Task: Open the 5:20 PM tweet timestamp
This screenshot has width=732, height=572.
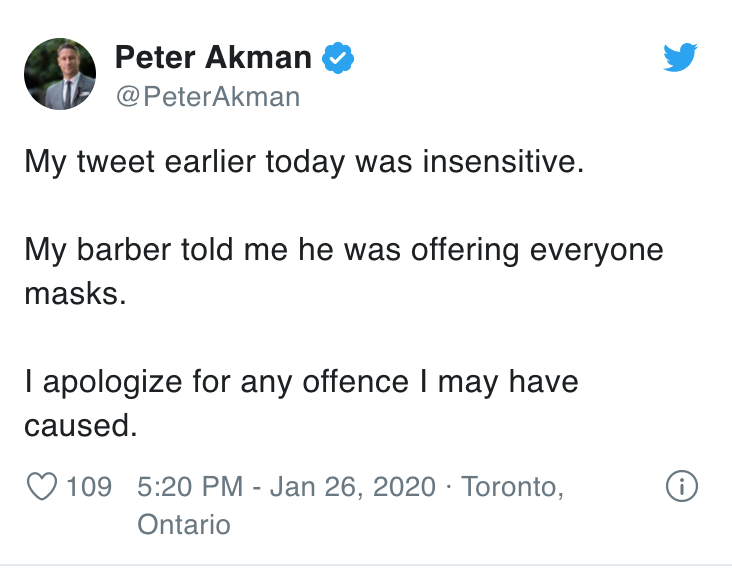Action: 190,487
